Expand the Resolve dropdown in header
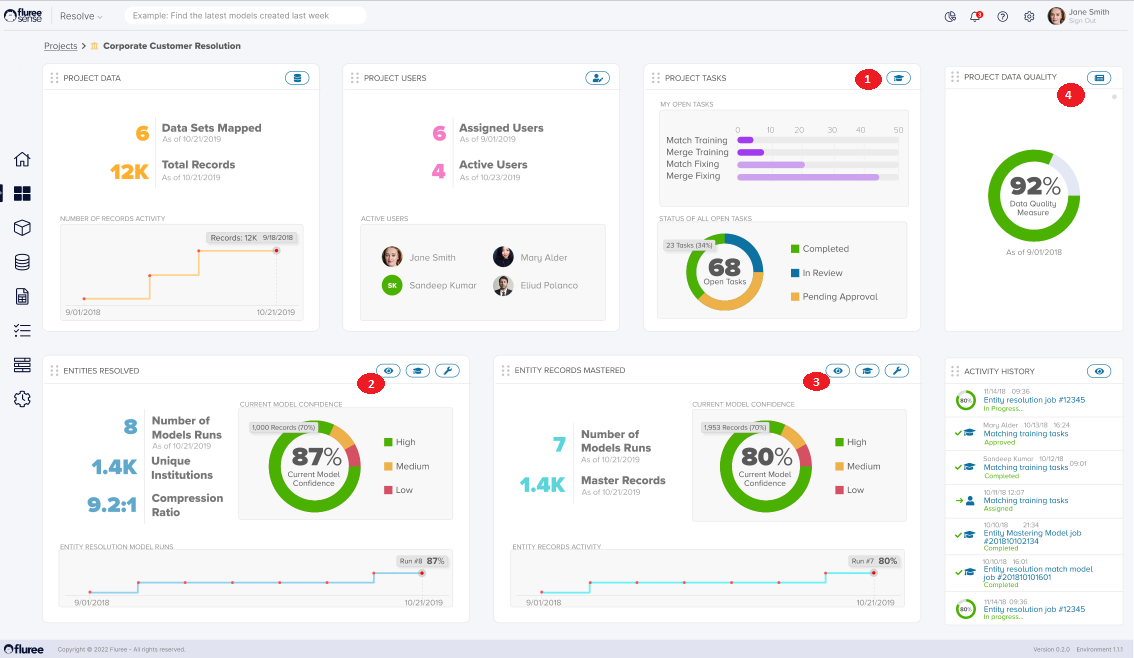Viewport: 1134px width, 658px height. [x=81, y=16]
